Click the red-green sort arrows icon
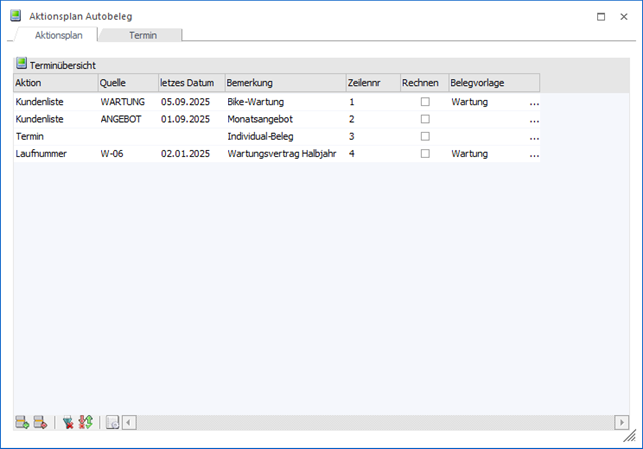The image size is (643, 449). point(85,422)
